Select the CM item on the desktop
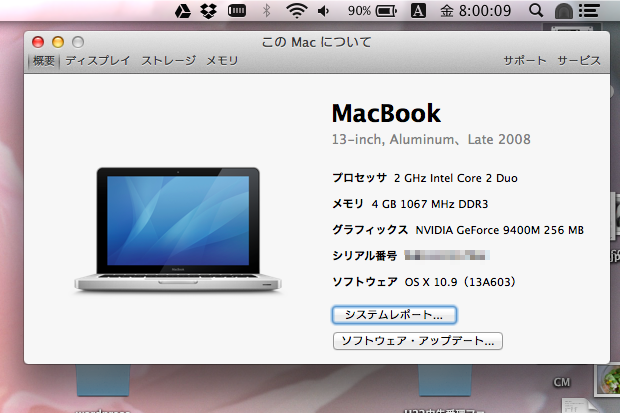The height and width of the screenshot is (413, 620). point(561,382)
